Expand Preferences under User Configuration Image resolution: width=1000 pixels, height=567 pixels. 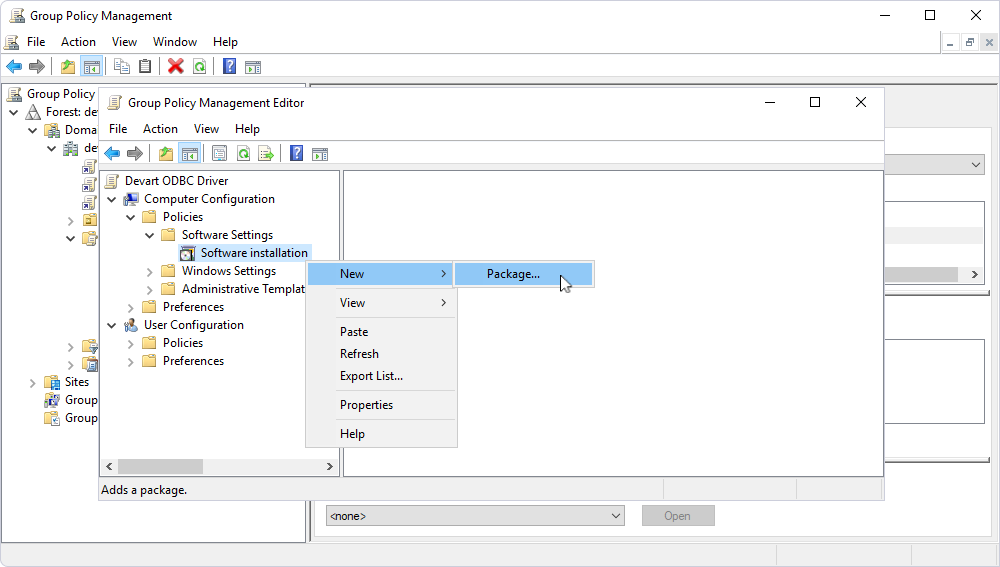pos(131,362)
